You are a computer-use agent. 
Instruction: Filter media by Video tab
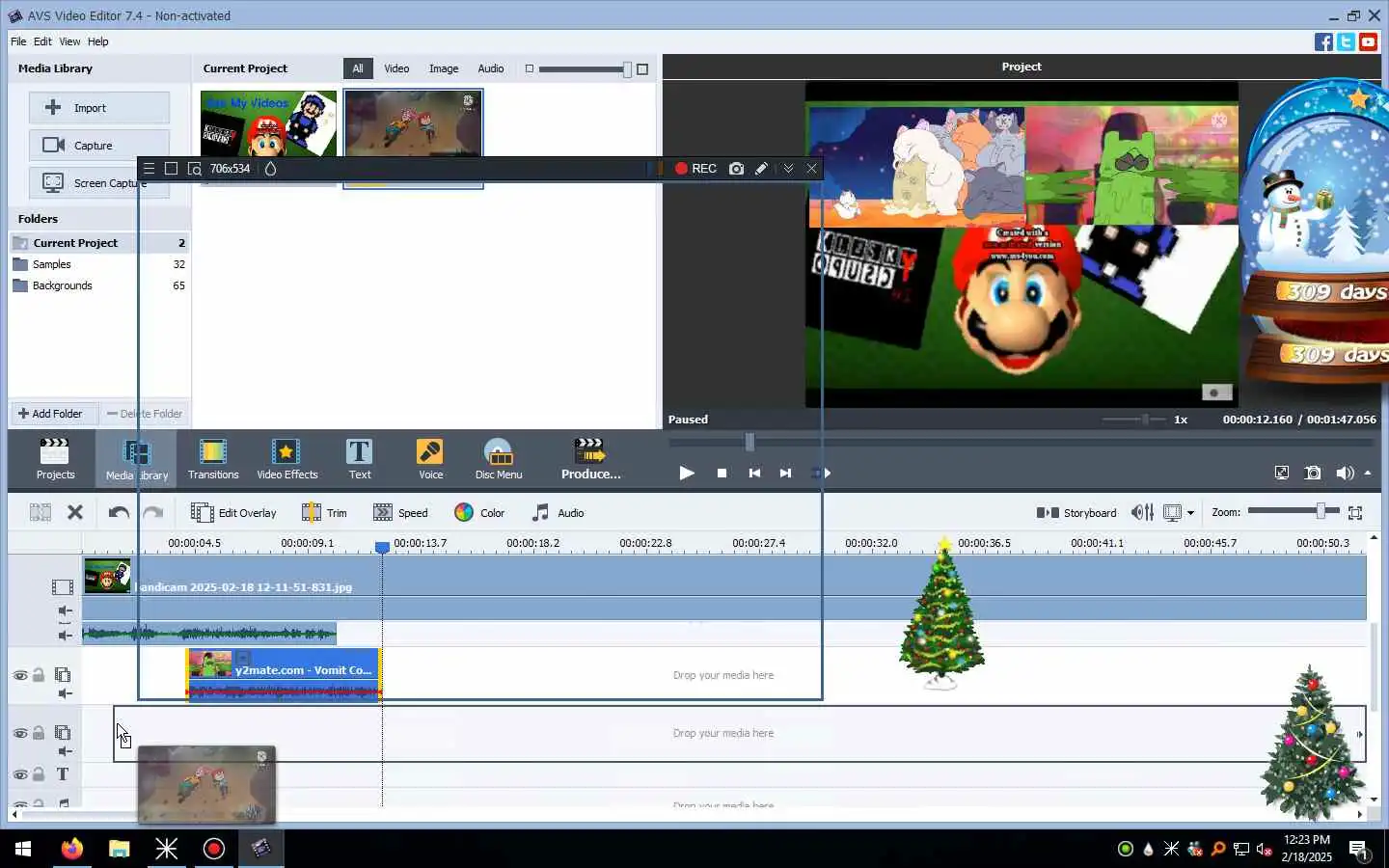(x=396, y=68)
